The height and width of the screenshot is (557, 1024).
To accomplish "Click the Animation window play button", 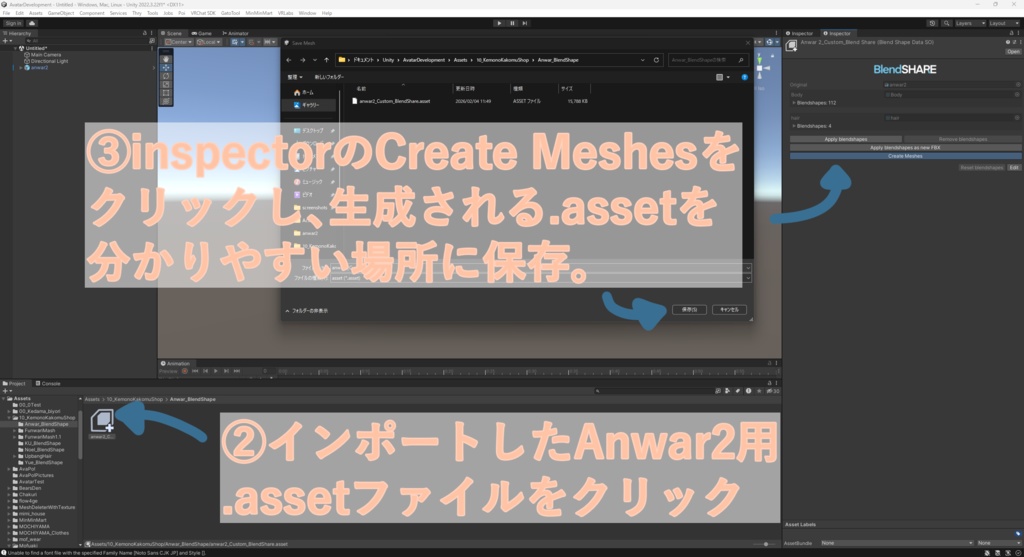I will [x=216, y=371].
